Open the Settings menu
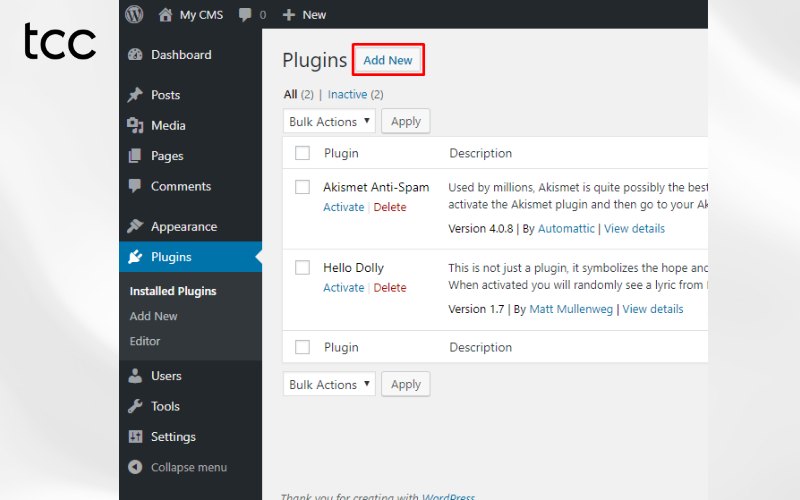The height and width of the screenshot is (500, 800). [x=173, y=437]
